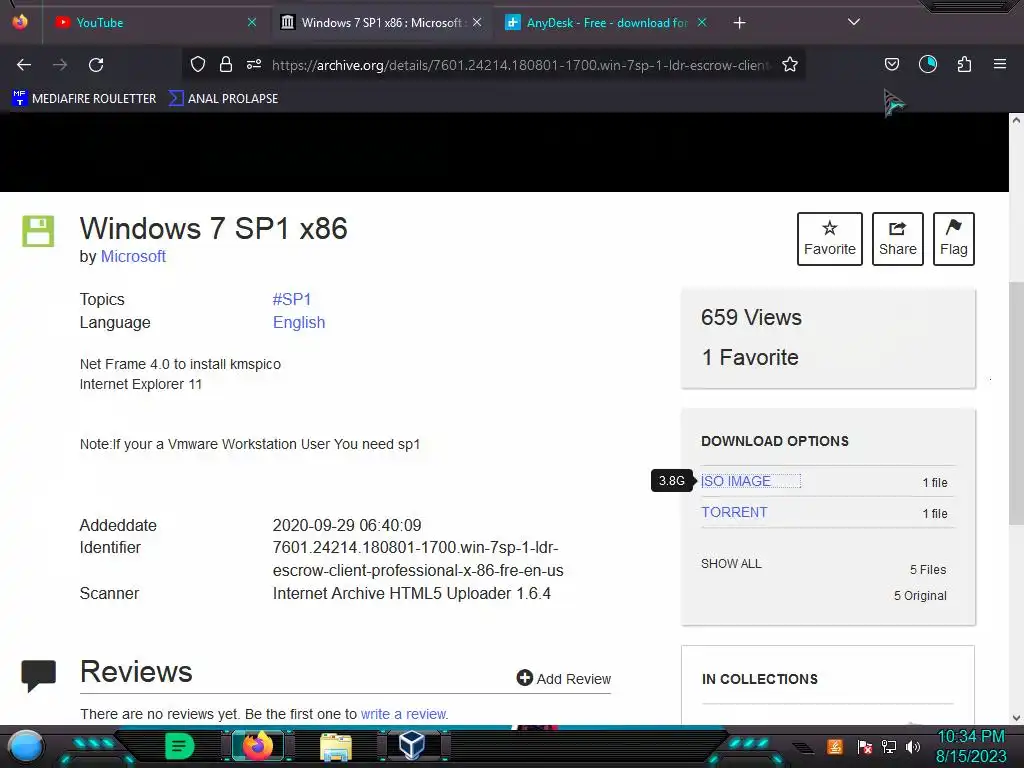Viewport: 1024px width, 768px height.
Task: Open volume speaker tray icon
Action: click(x=913, y=746)
